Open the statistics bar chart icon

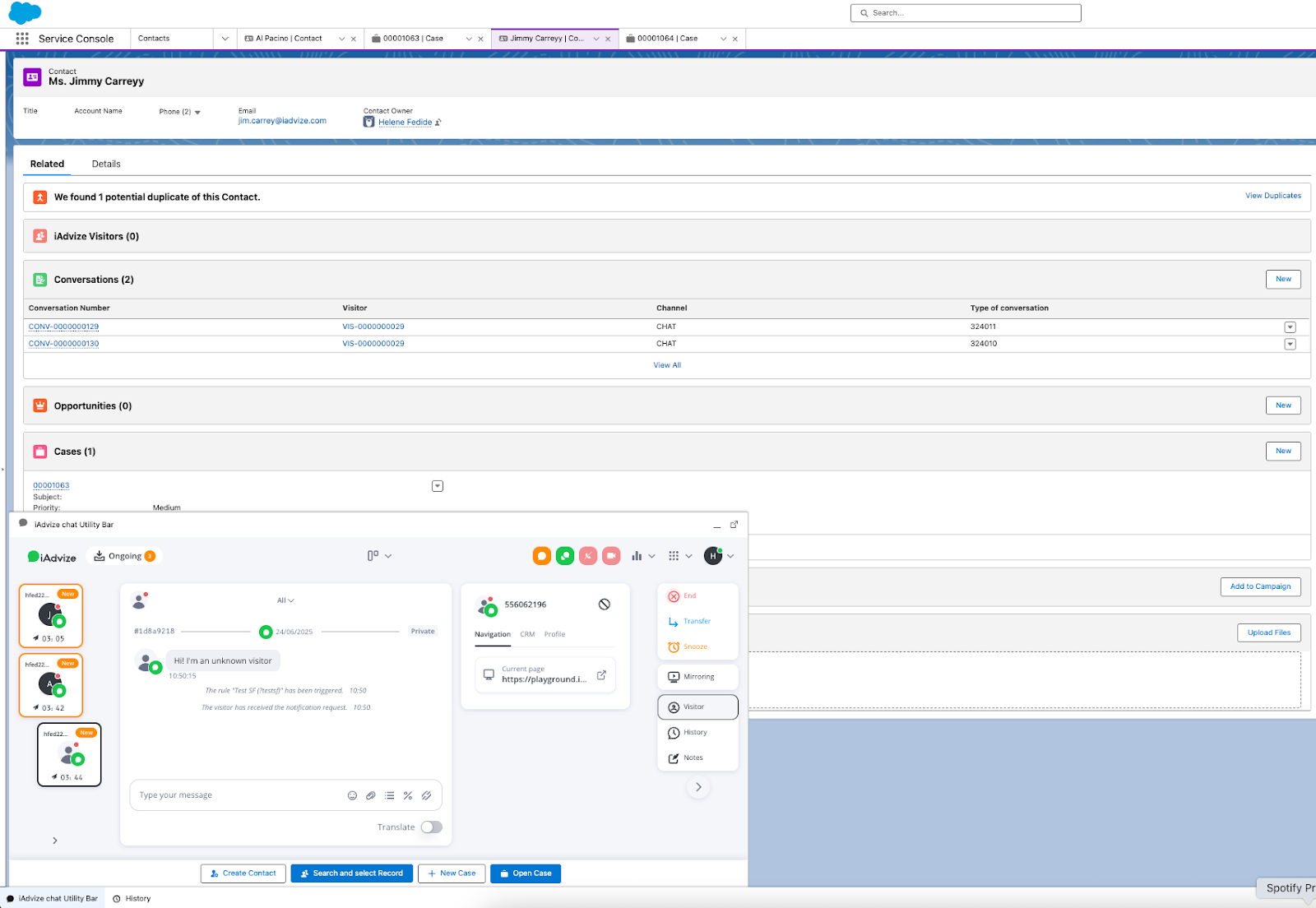pyautogui.click(x=643, y=556)
